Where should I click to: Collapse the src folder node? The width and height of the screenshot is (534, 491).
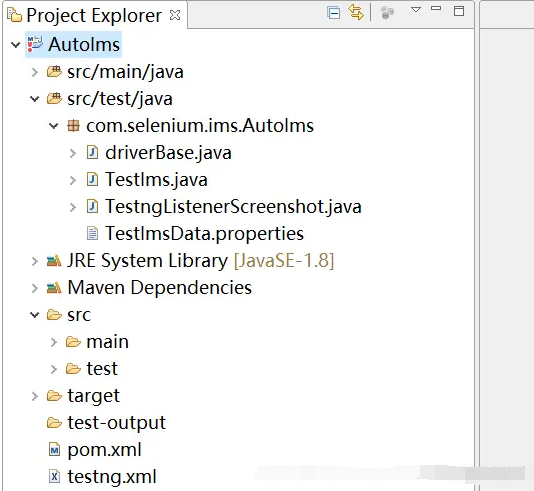(35, 315)
